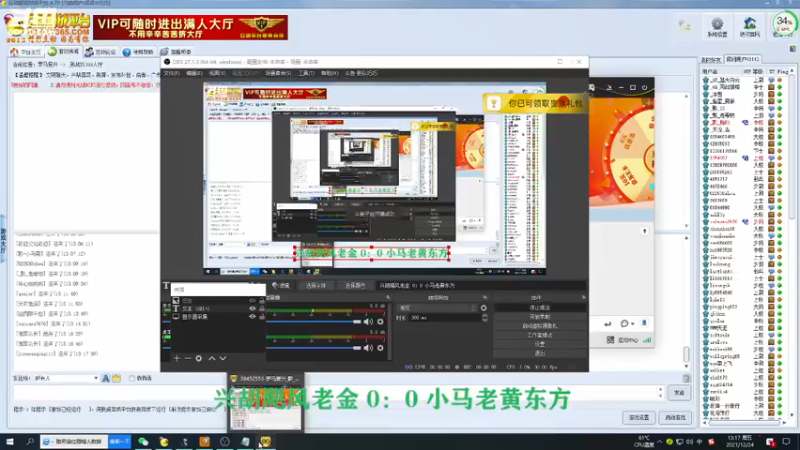Open transition properties gear icon

coord(484,308)
